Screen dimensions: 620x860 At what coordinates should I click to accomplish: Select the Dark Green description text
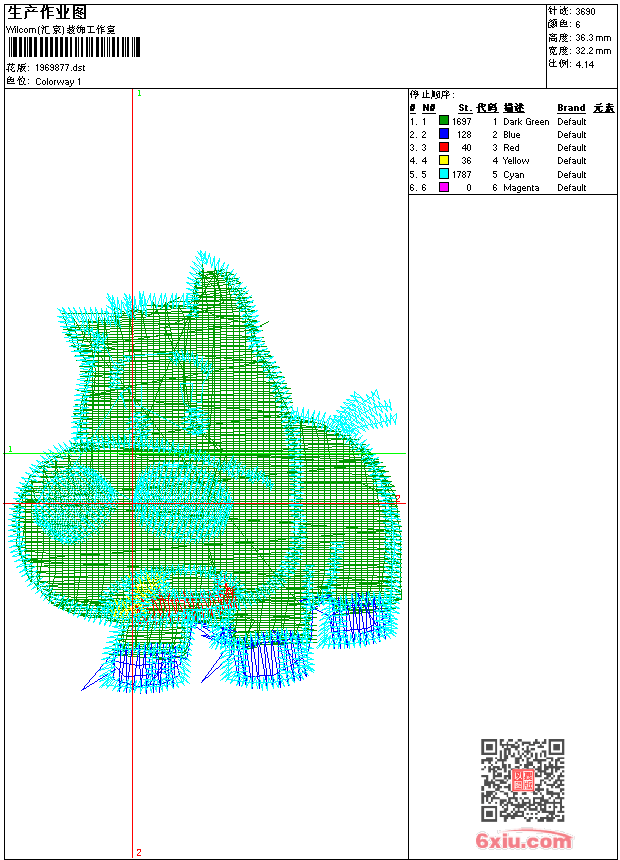[526, 121]
